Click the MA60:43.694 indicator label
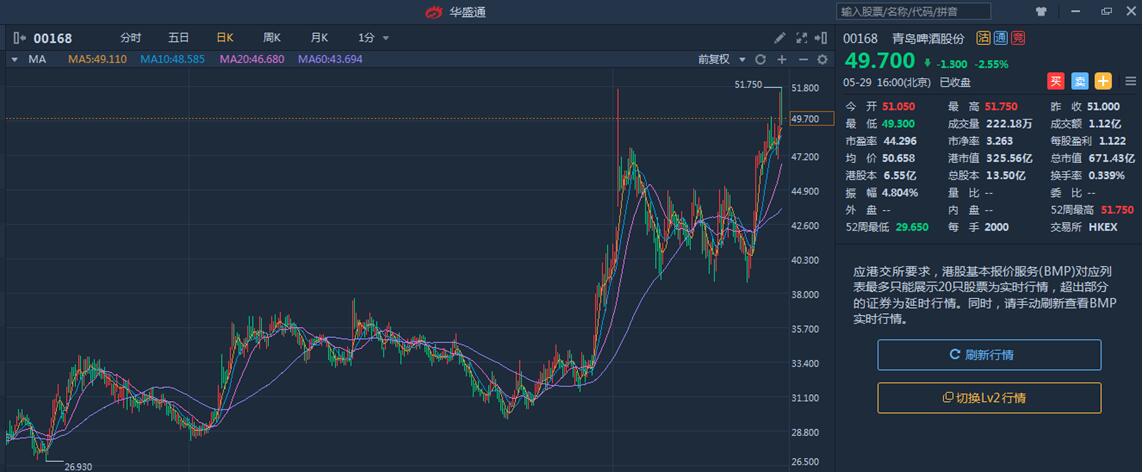This screenshot has width=1145, height=472. (330, 59)
